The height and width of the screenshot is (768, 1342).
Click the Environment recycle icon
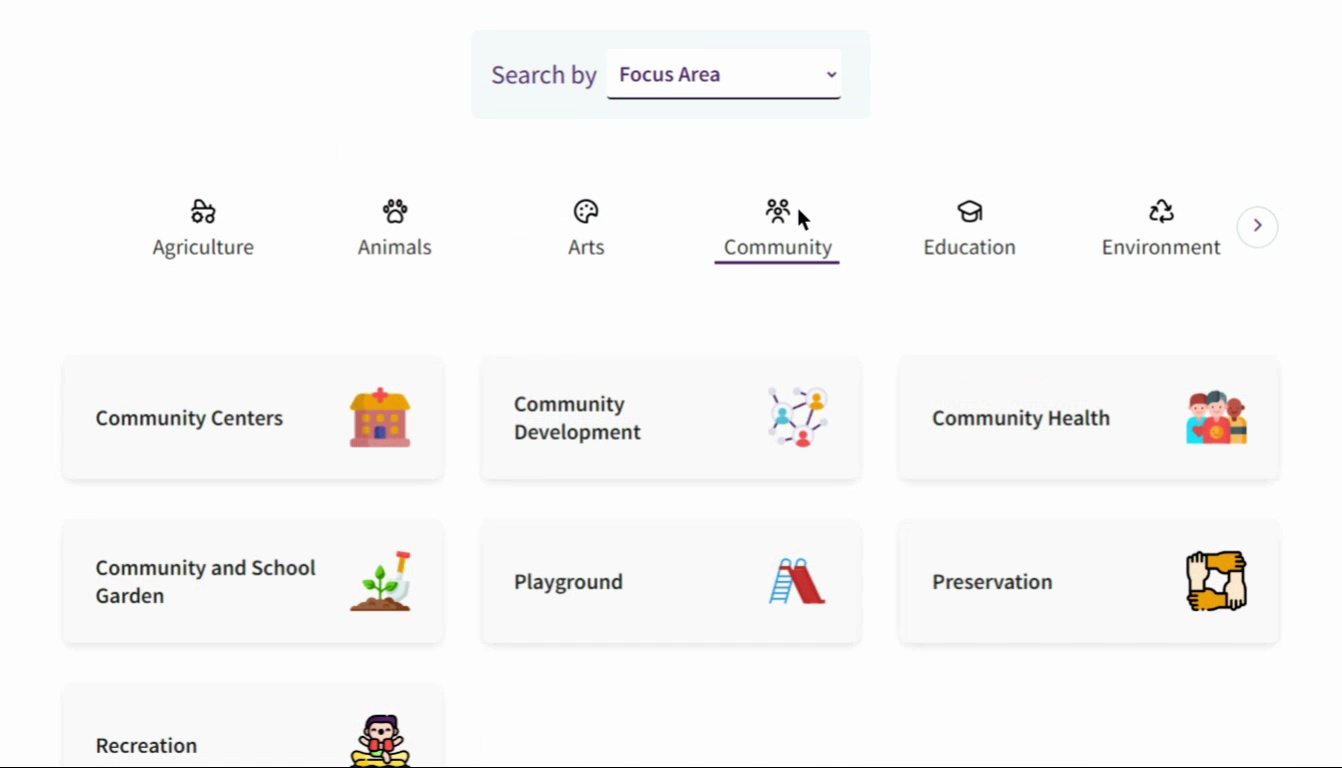pyautogui.click(x=1161, y=211)
